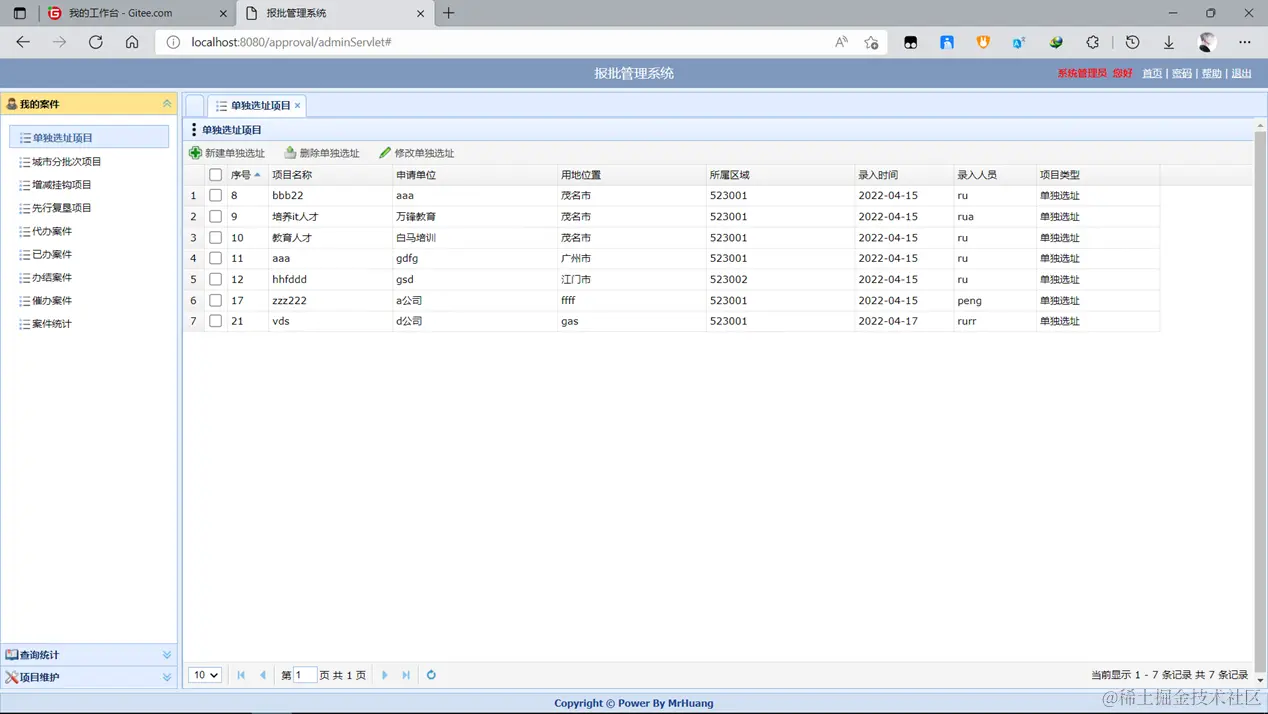1268x714 pixels.
Task: Click the 退出 logout link
Action: (x=1242, y=73)
